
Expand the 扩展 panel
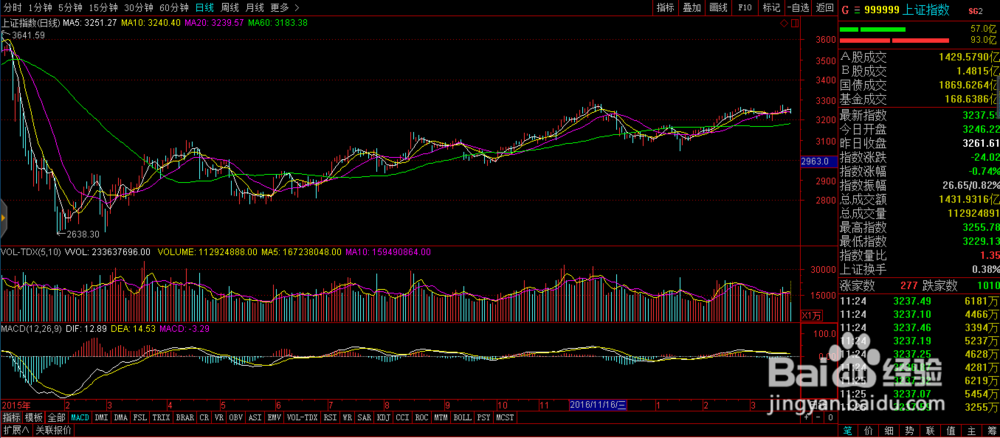[x=15, y=430]
